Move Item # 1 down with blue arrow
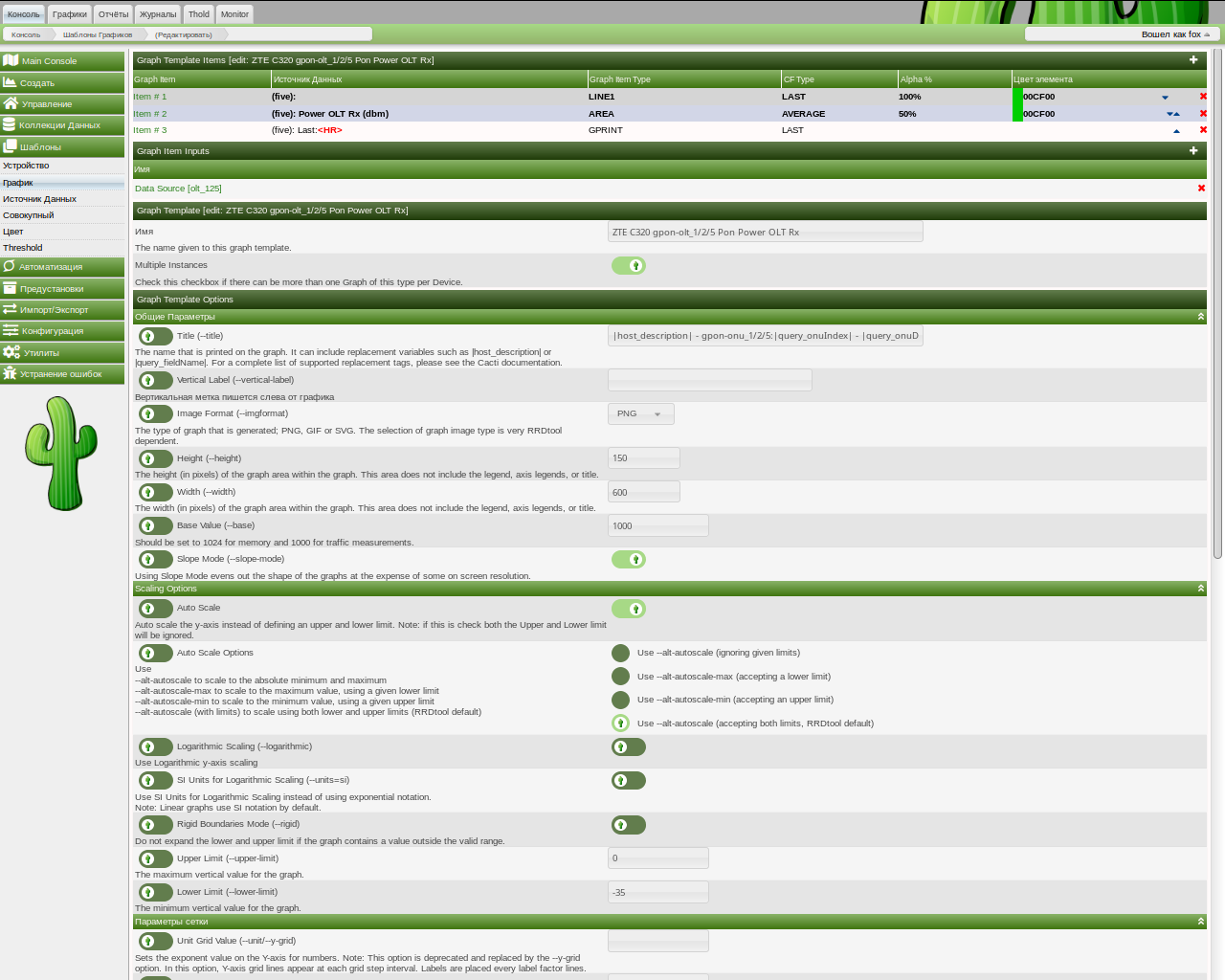This screenshot has width=1225, height=980. 1165,98
